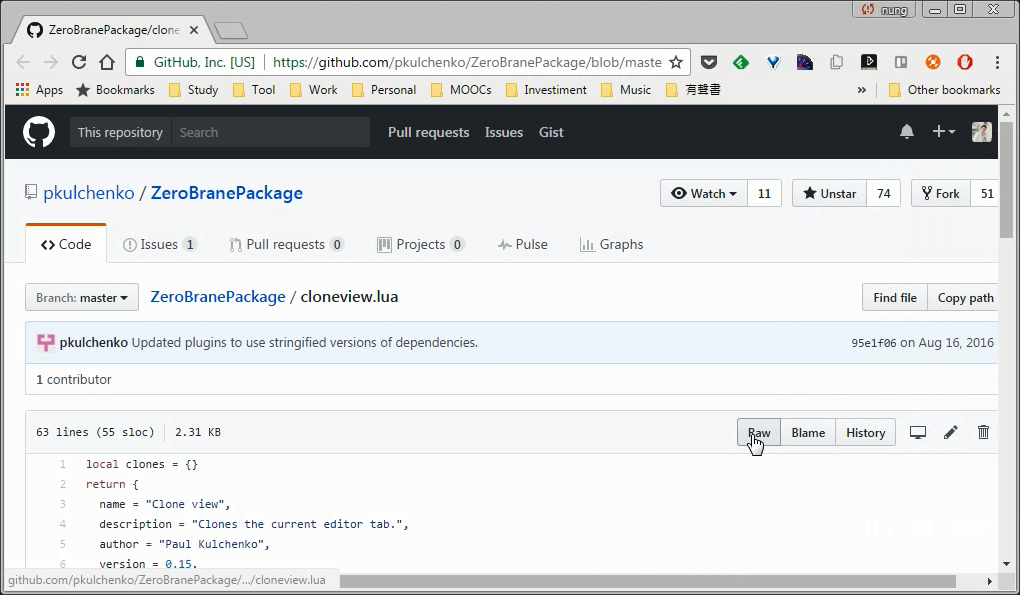This screenshot has height=595, width=1020.
Task: Open Music bookmarks folder
Action: pos(626,90)
